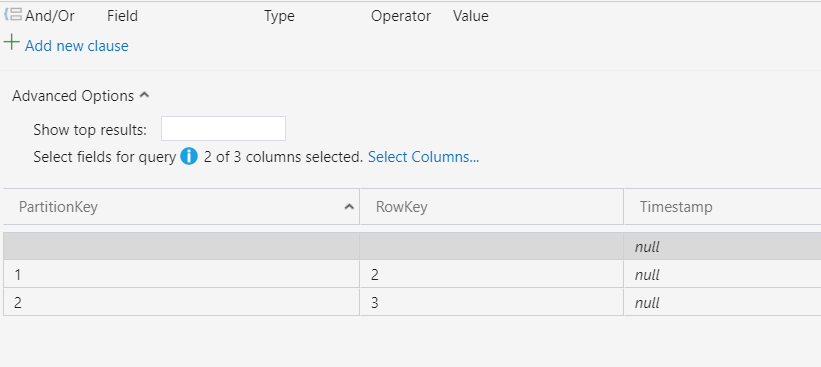Viewport: 821px width, 367px height.
Task: Click the PartitionKey sort arrow icon
Action: pyautogui.click(x=349, y=207)
